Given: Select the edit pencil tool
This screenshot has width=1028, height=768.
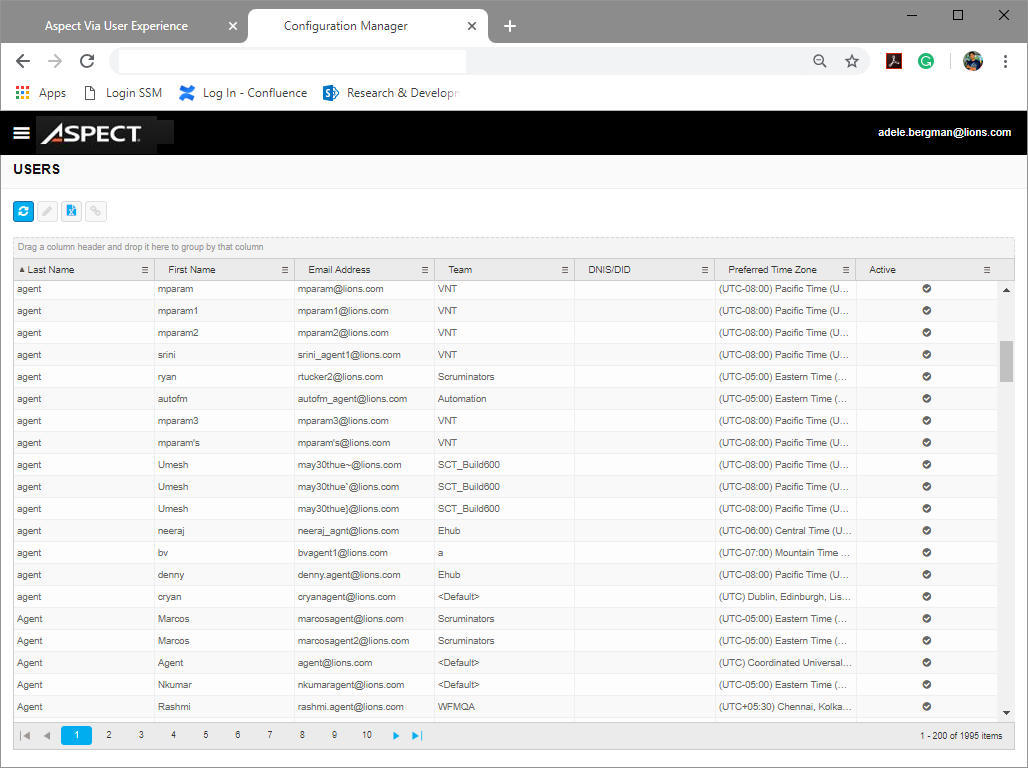Looking at the screenshot, I should tap(46, 211).
